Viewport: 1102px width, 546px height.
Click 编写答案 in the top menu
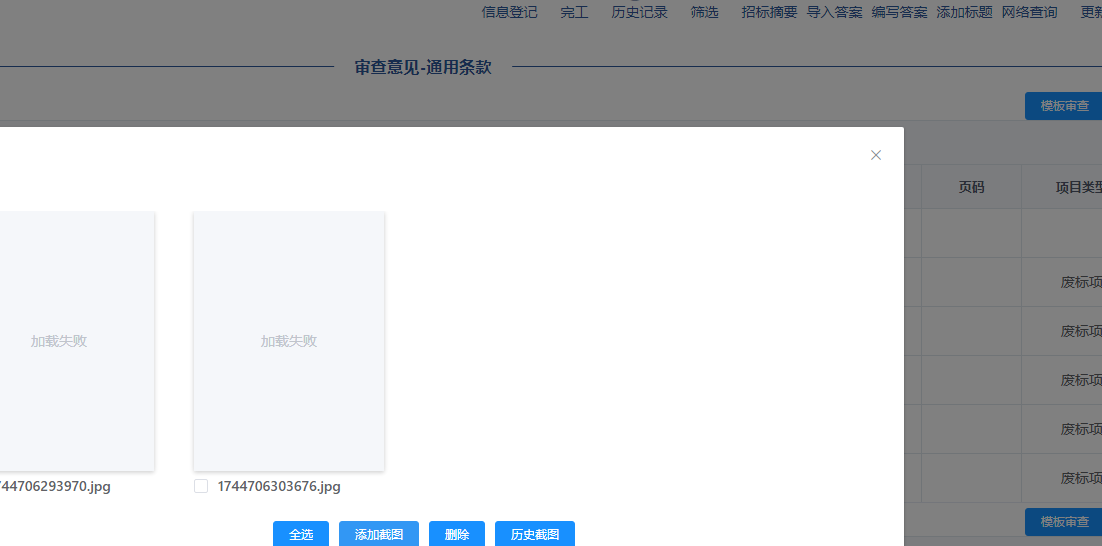[x=900, y=12]
